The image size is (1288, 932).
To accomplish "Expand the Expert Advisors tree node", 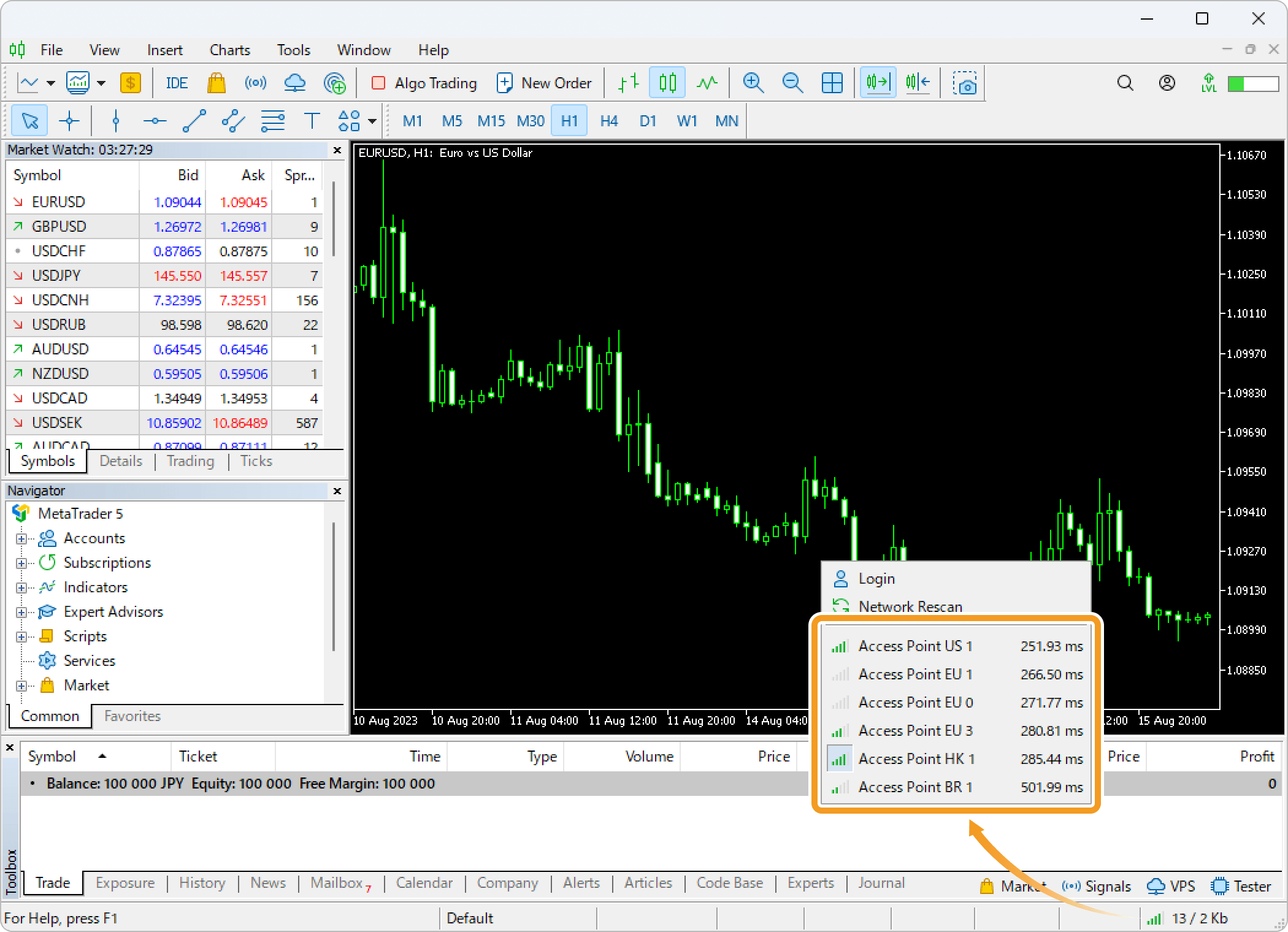I will pyautogui.click(x=21, y=612).
